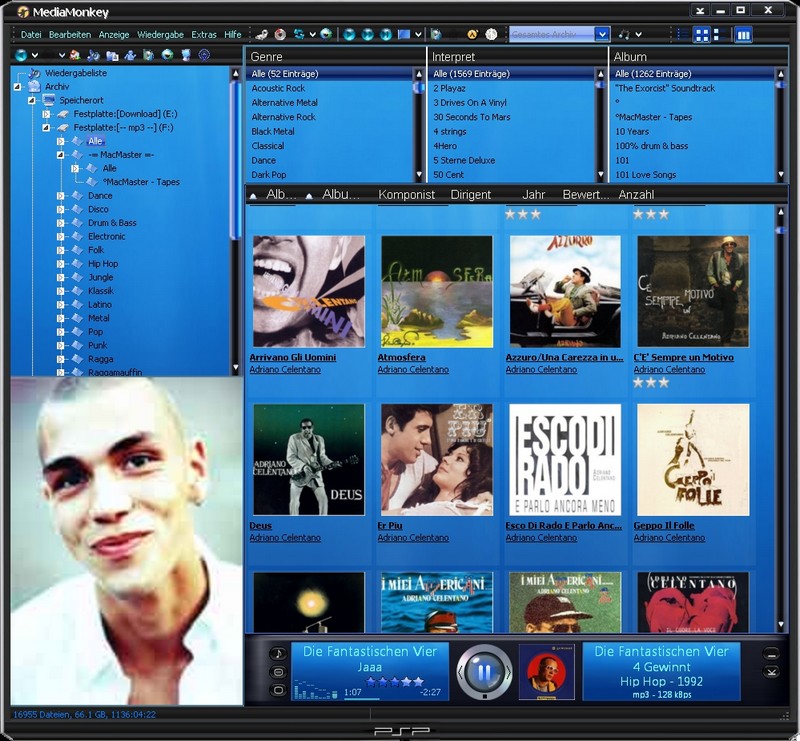Click the white round icon beside the orange icon
Screen dimensions: 800x741
pos(491,34)
